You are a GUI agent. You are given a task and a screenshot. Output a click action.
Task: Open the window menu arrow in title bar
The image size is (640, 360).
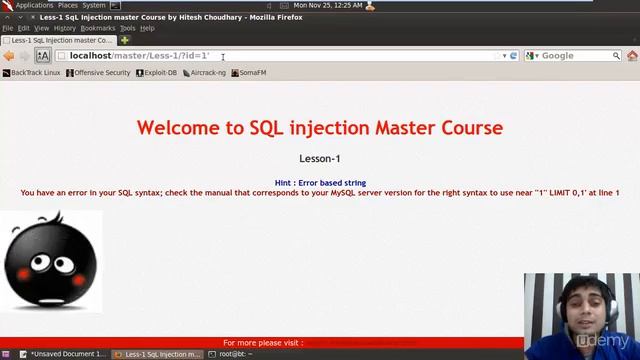[x=20, y=18]
